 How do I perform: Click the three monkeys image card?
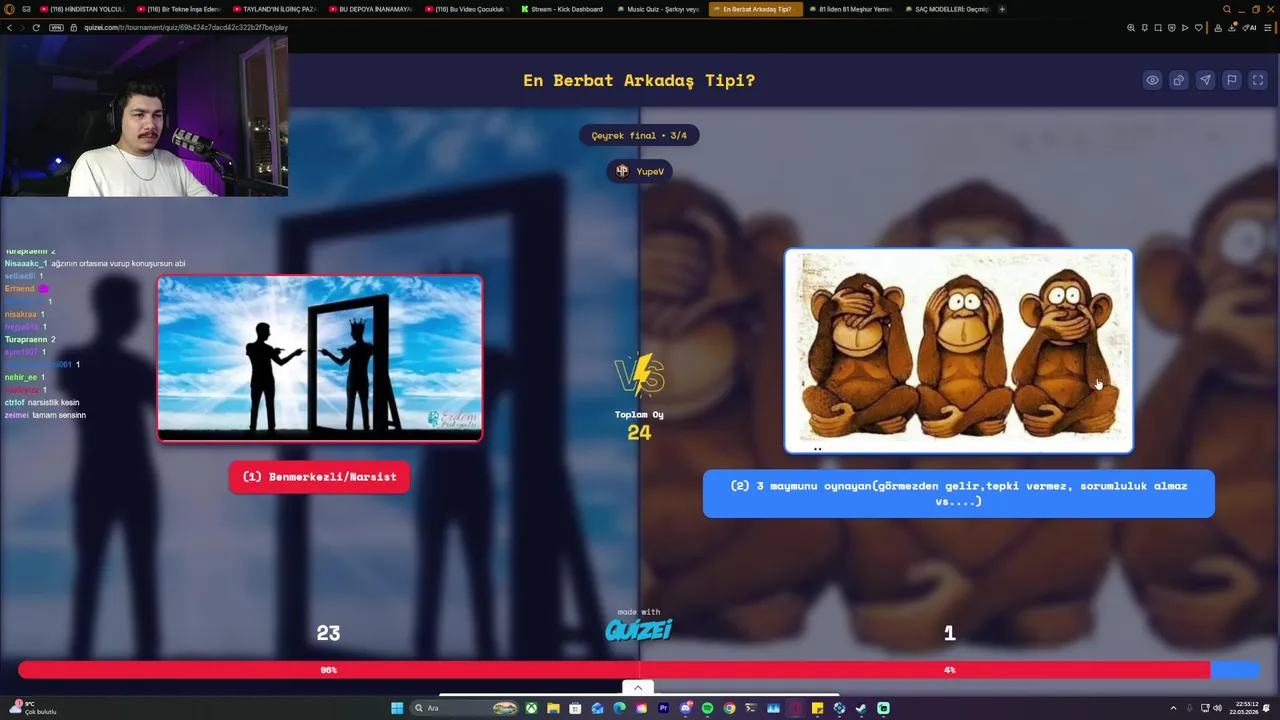point(958,351)
